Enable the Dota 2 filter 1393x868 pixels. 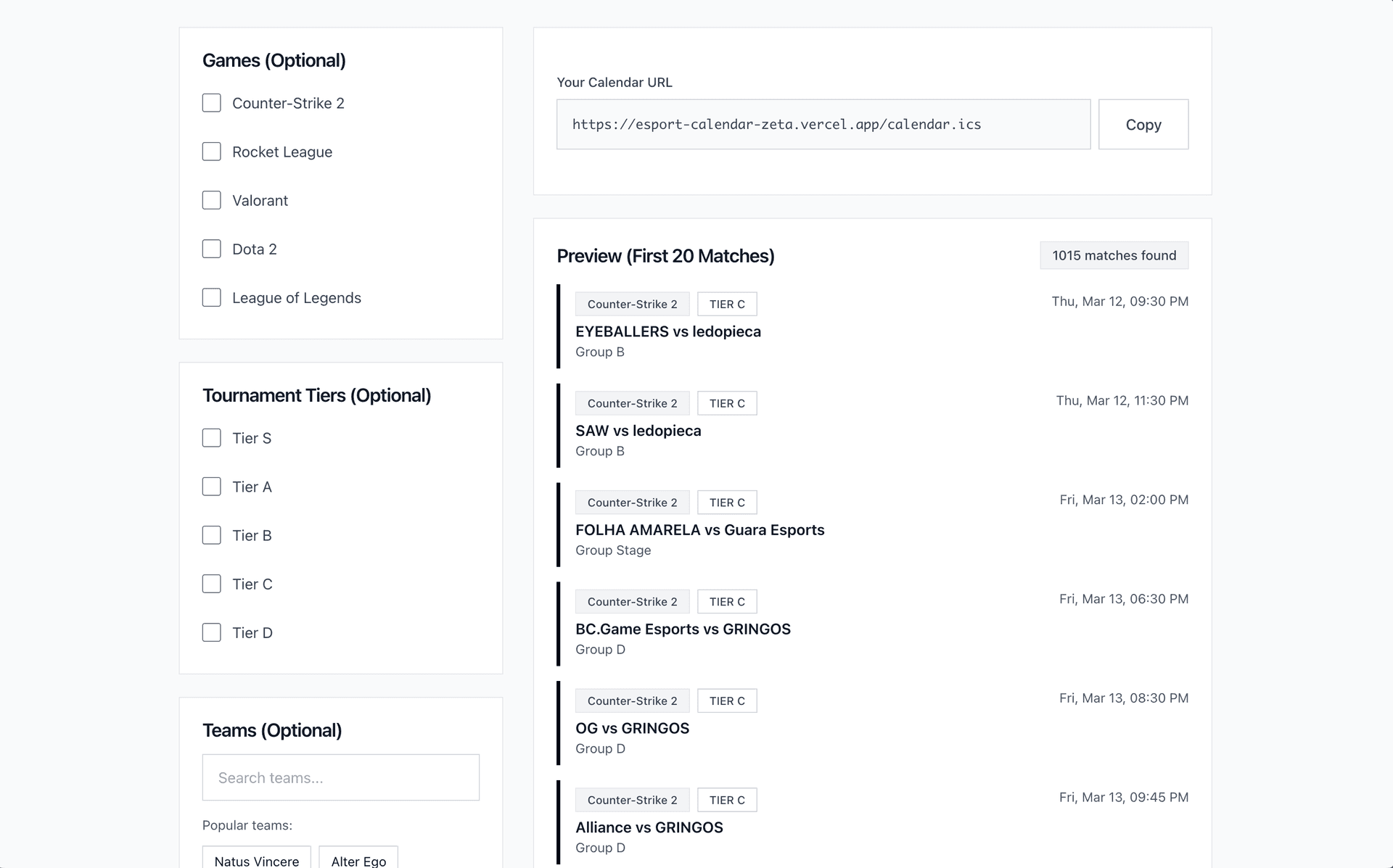[x=211, y=249]
